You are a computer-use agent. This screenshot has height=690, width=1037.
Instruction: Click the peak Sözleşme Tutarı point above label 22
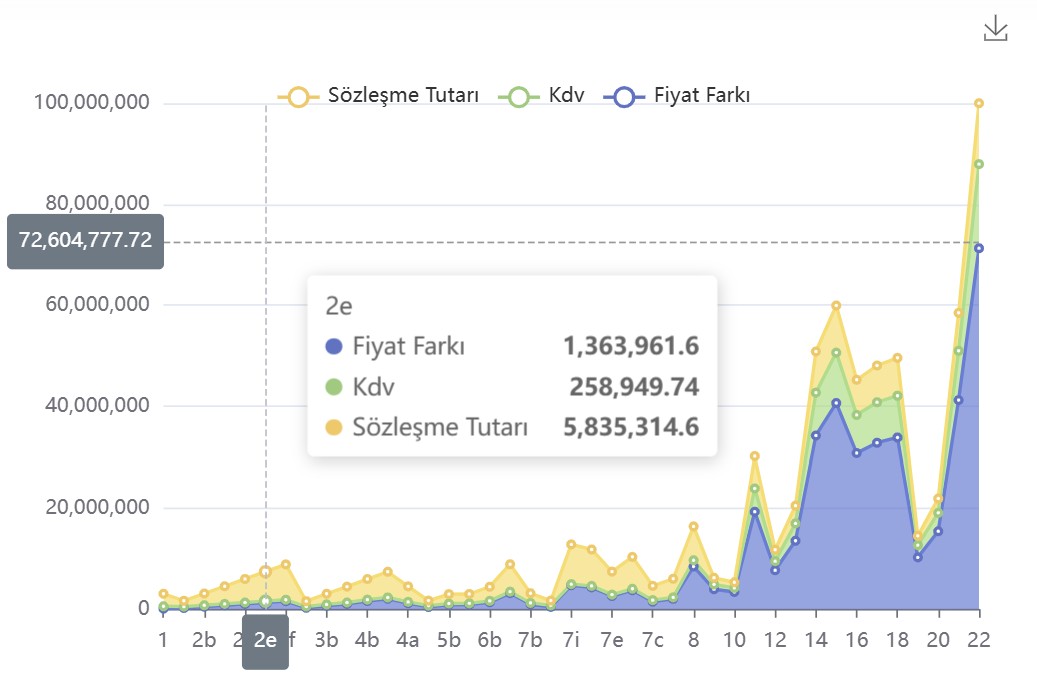[x=980, y=101]
